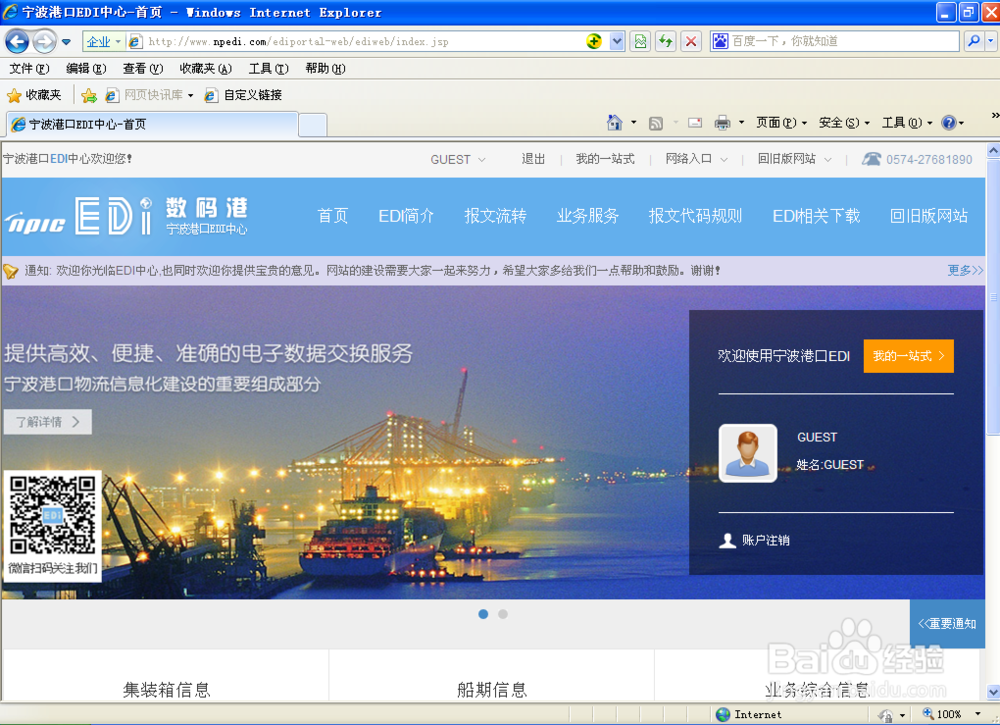Open 报文流转 in the navigation bar
1000x725 pixels.
[496, 216]
